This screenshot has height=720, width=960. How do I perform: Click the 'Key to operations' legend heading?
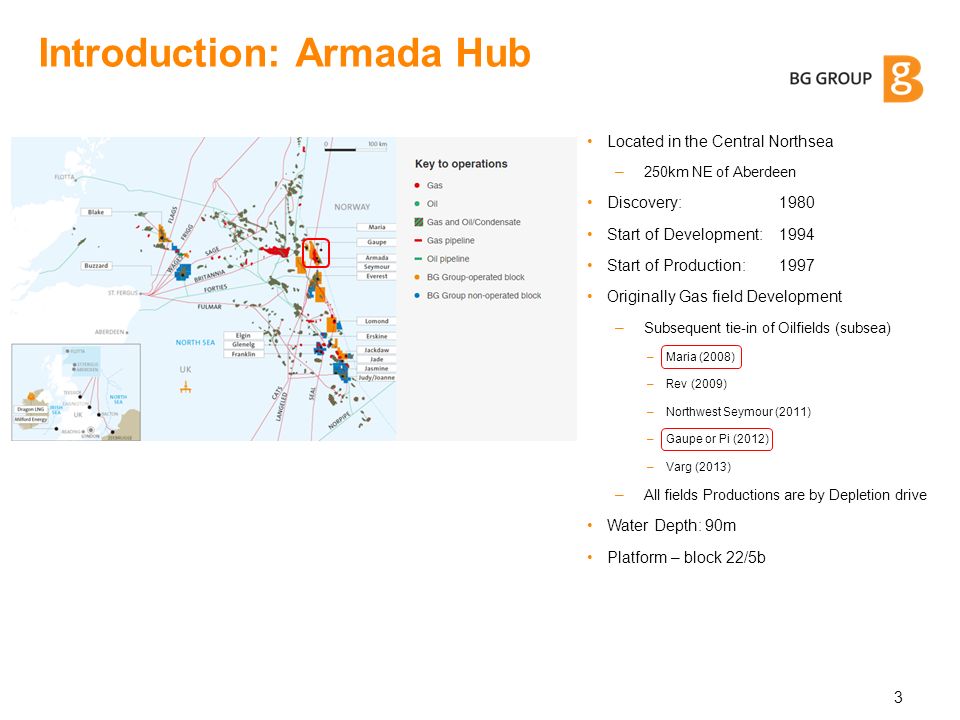(x=461, y=163)
